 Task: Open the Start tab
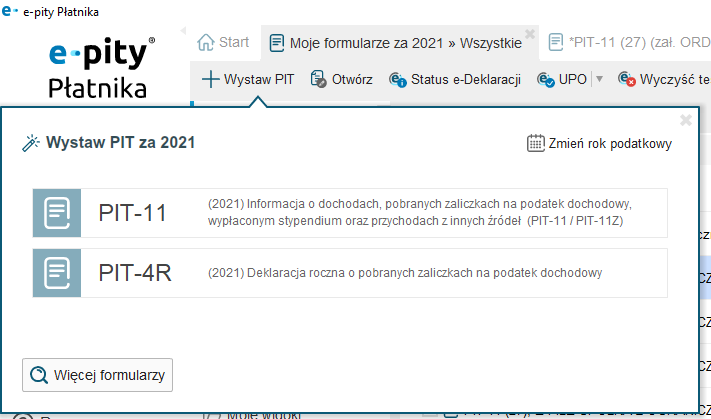pyautogui.click(x=224, y=42)
